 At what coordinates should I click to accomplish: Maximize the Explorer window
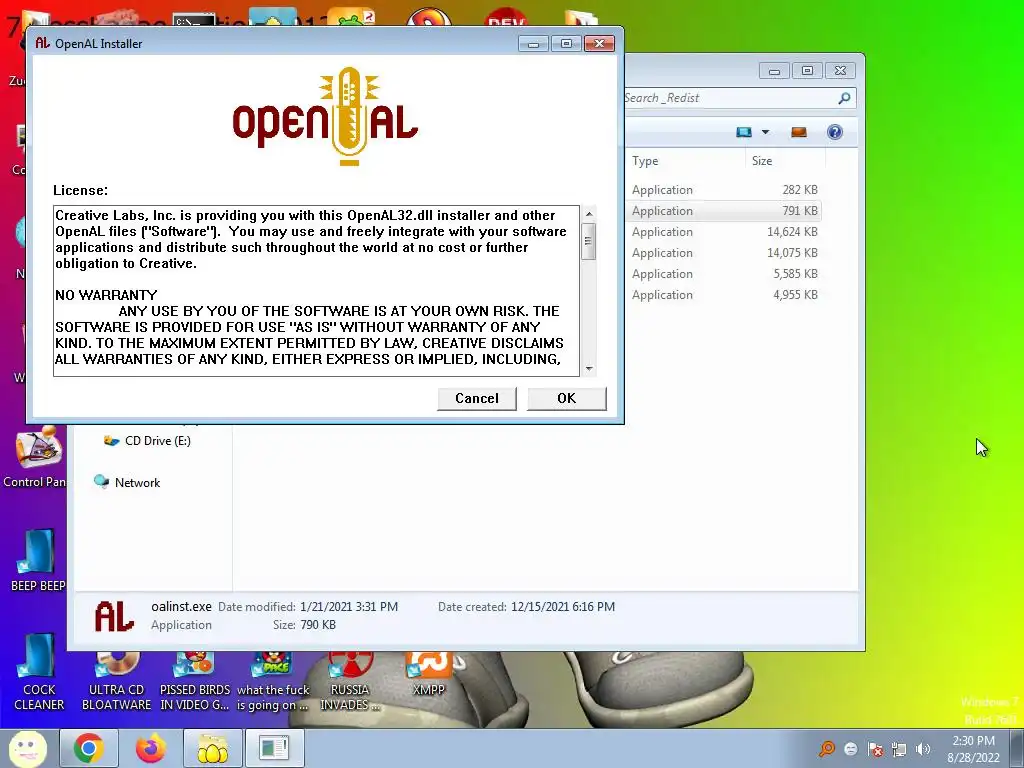coord(807,71)
